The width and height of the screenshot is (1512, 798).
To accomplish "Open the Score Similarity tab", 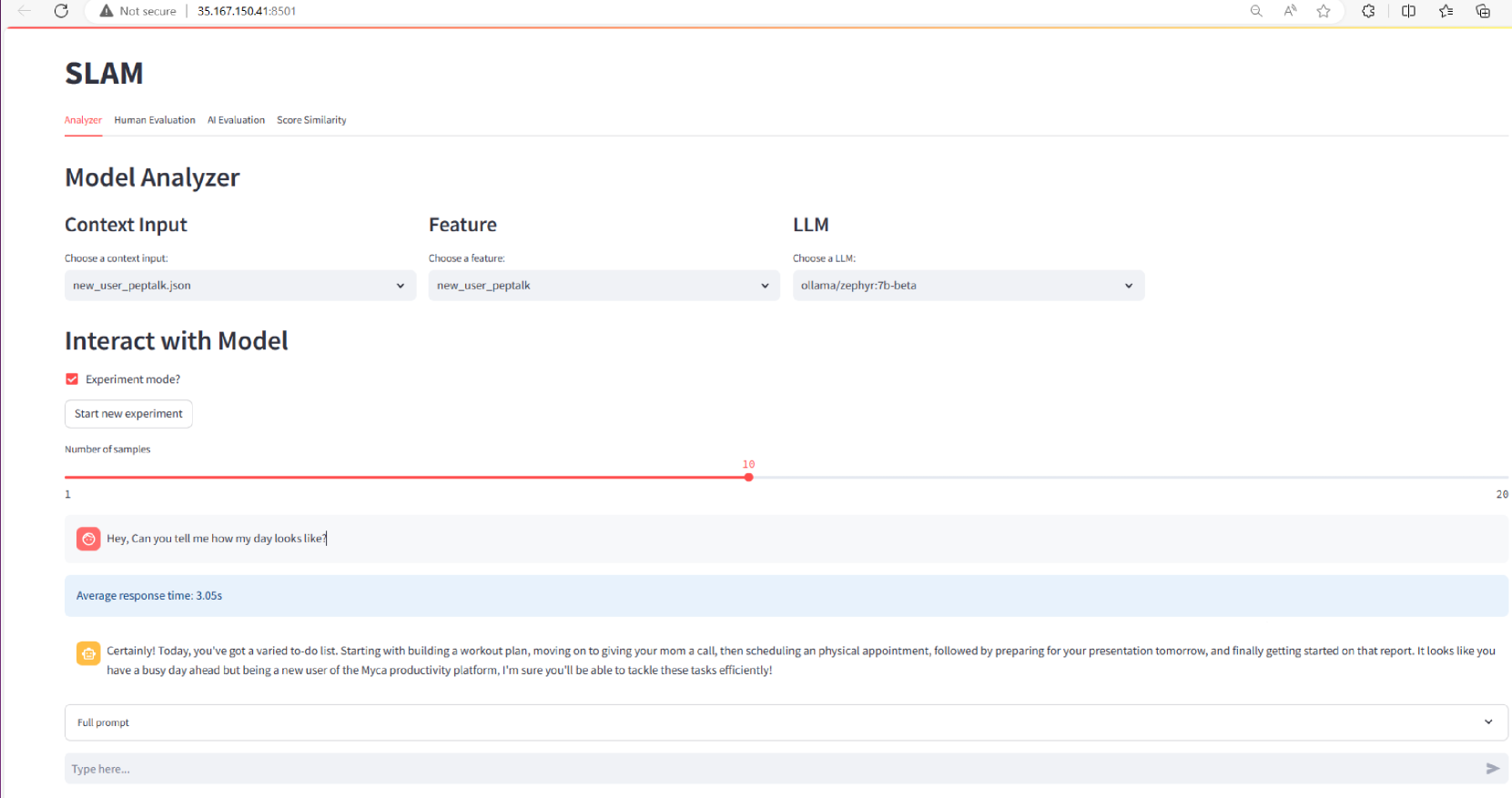I will [x=311, y=120].
